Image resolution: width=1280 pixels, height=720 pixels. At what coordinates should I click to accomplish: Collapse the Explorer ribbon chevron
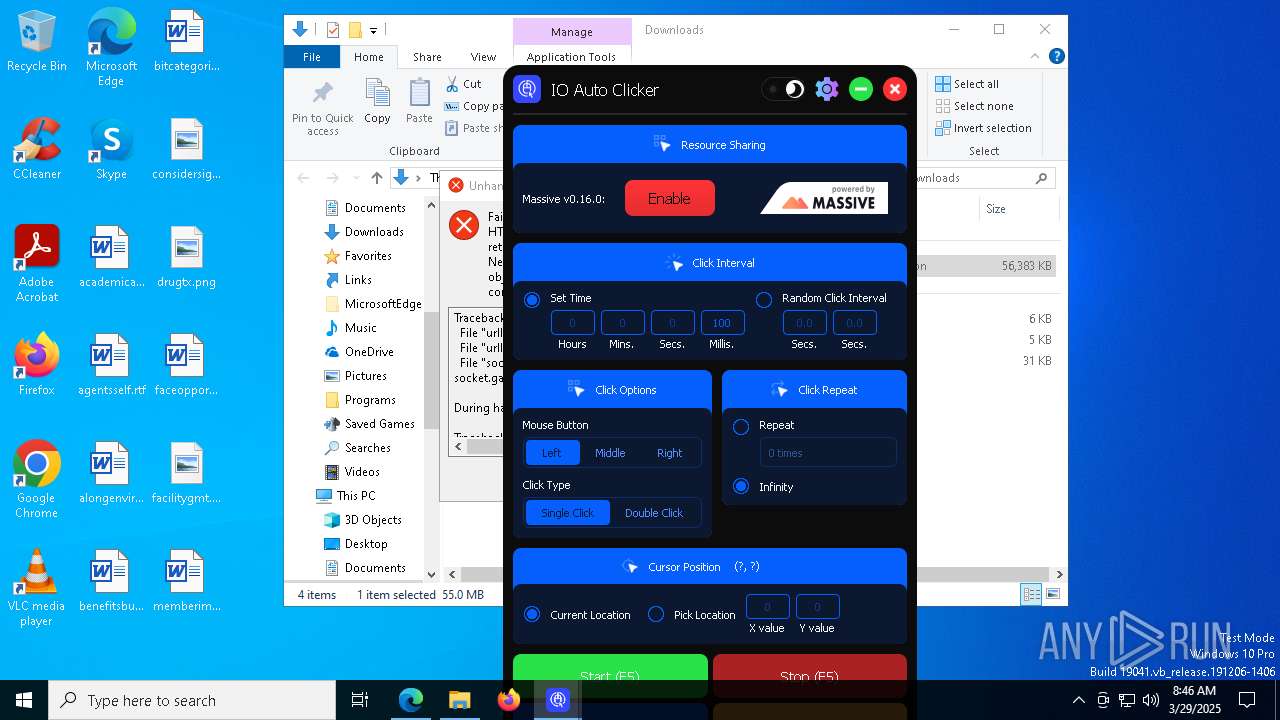(x=1036, y=57)
